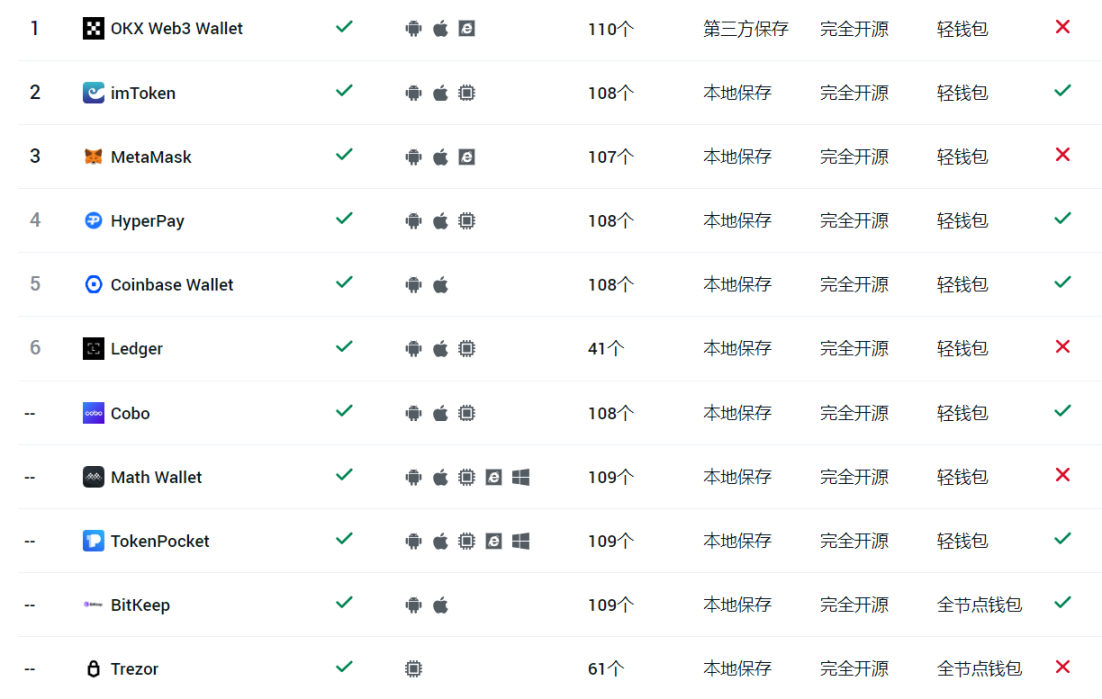This screenshot has height=699, width=1102.
Task: Click the browser extension icon for MetaMask
Action: tap(466, 157)
